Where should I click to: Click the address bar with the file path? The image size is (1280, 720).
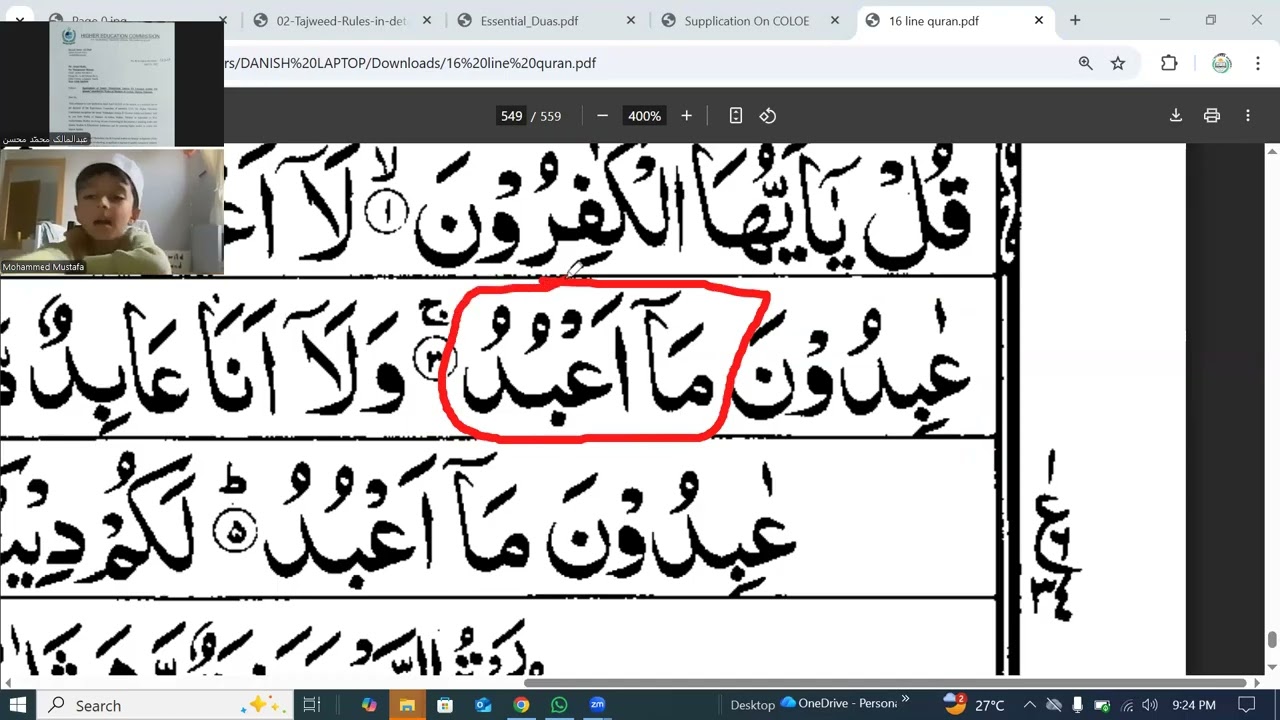(x=640, y=63)
